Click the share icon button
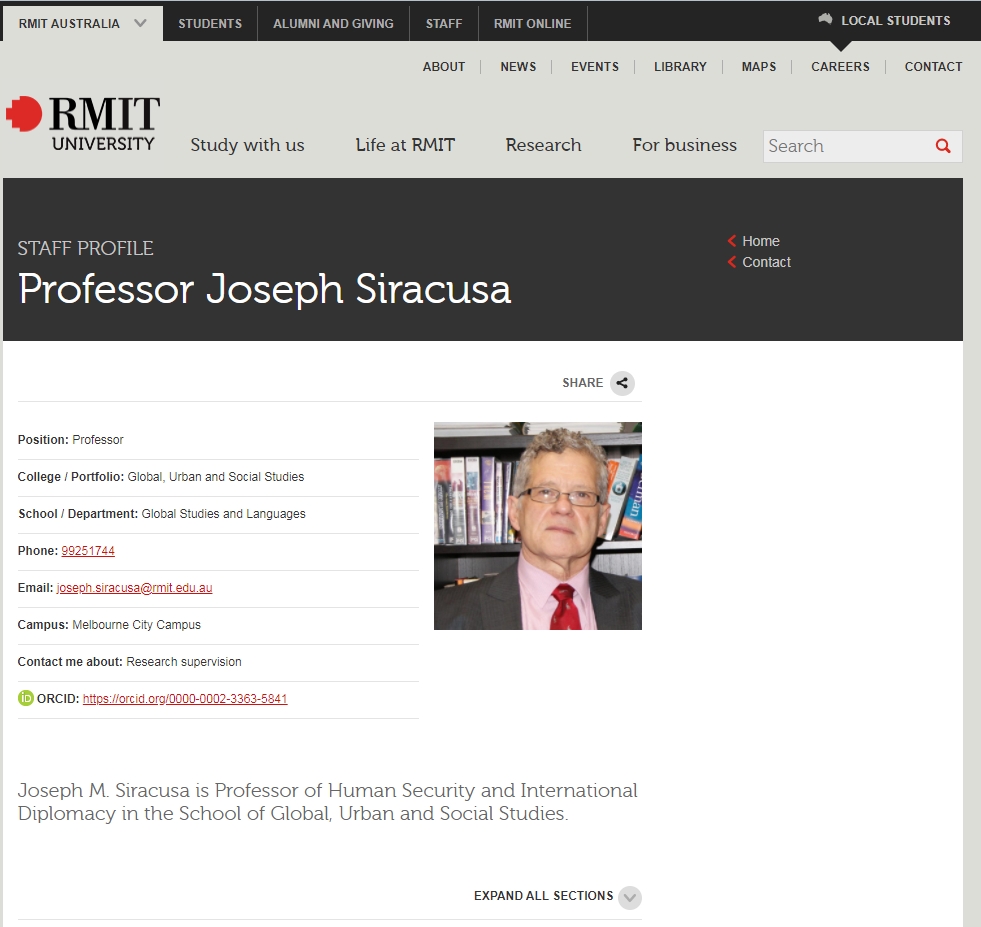981x927 pixels. point(622,383)
